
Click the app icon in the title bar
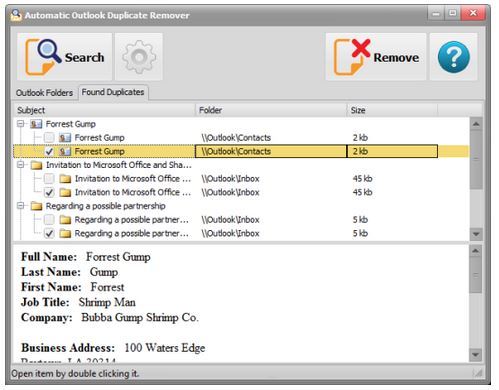click(16, 15)
